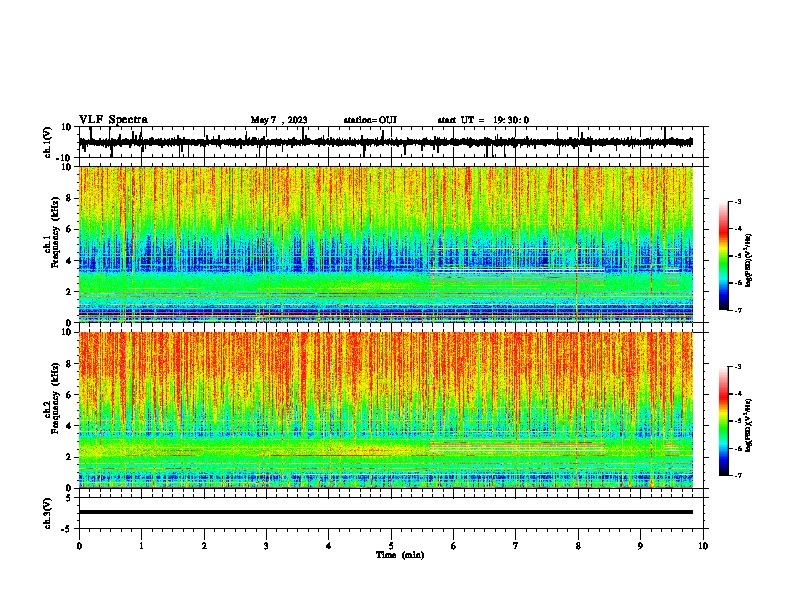Click the 'ch.3(V)' axis label
792x612 pixels.
(48, 513)
